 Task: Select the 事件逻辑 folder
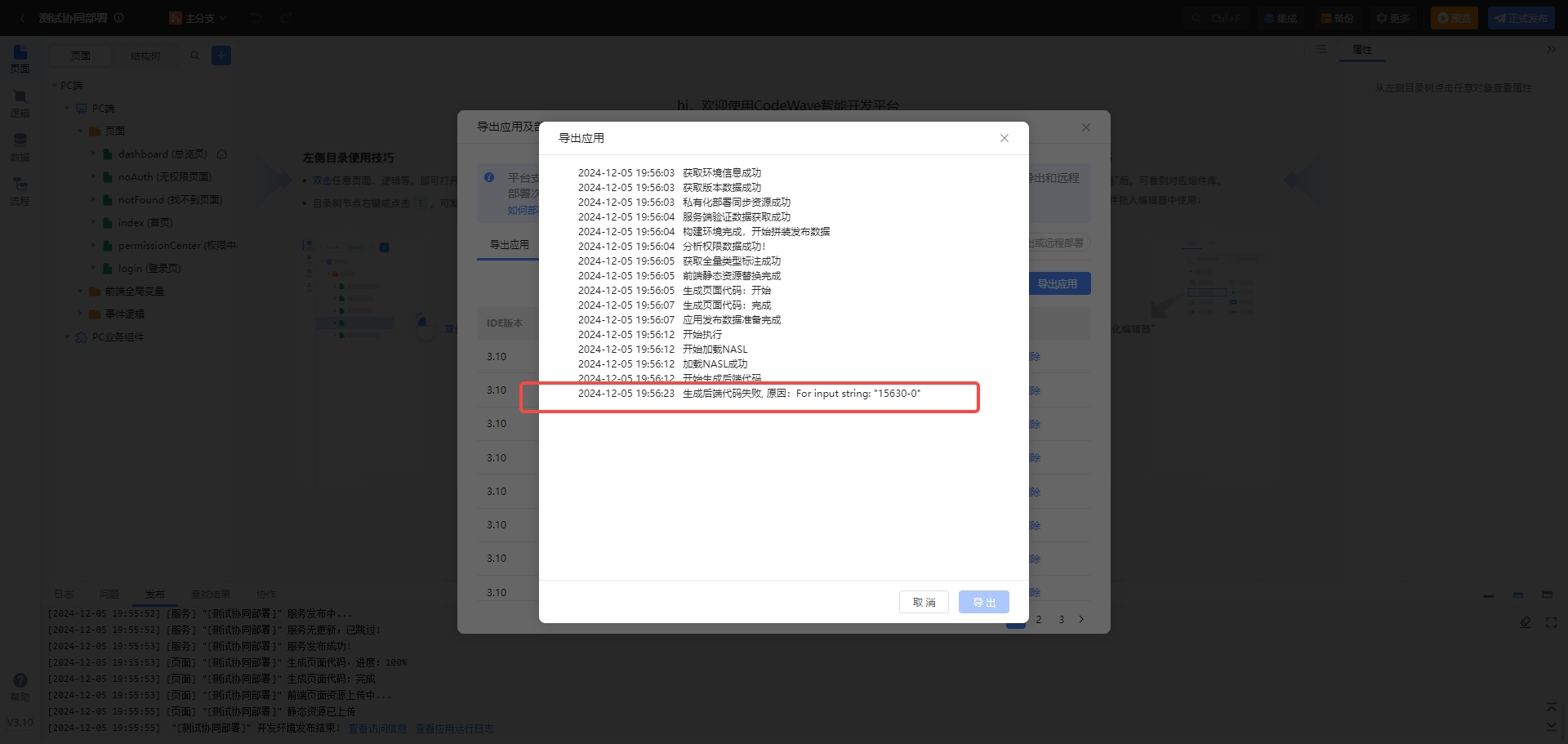click(x=124, y=314)
